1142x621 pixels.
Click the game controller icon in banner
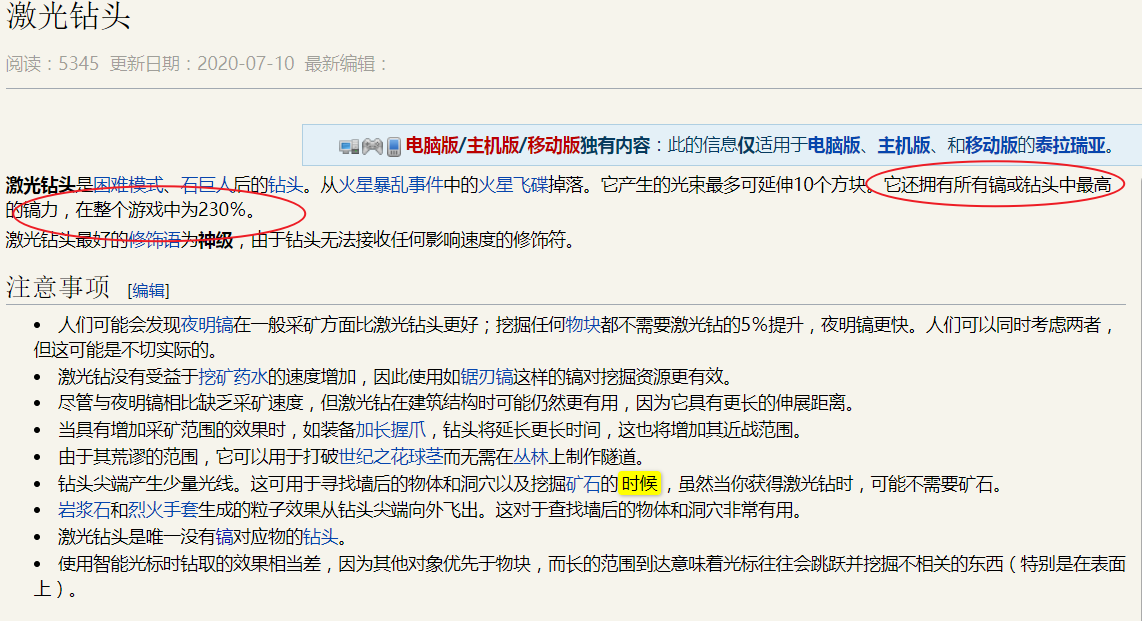click(x=372, y=146)
